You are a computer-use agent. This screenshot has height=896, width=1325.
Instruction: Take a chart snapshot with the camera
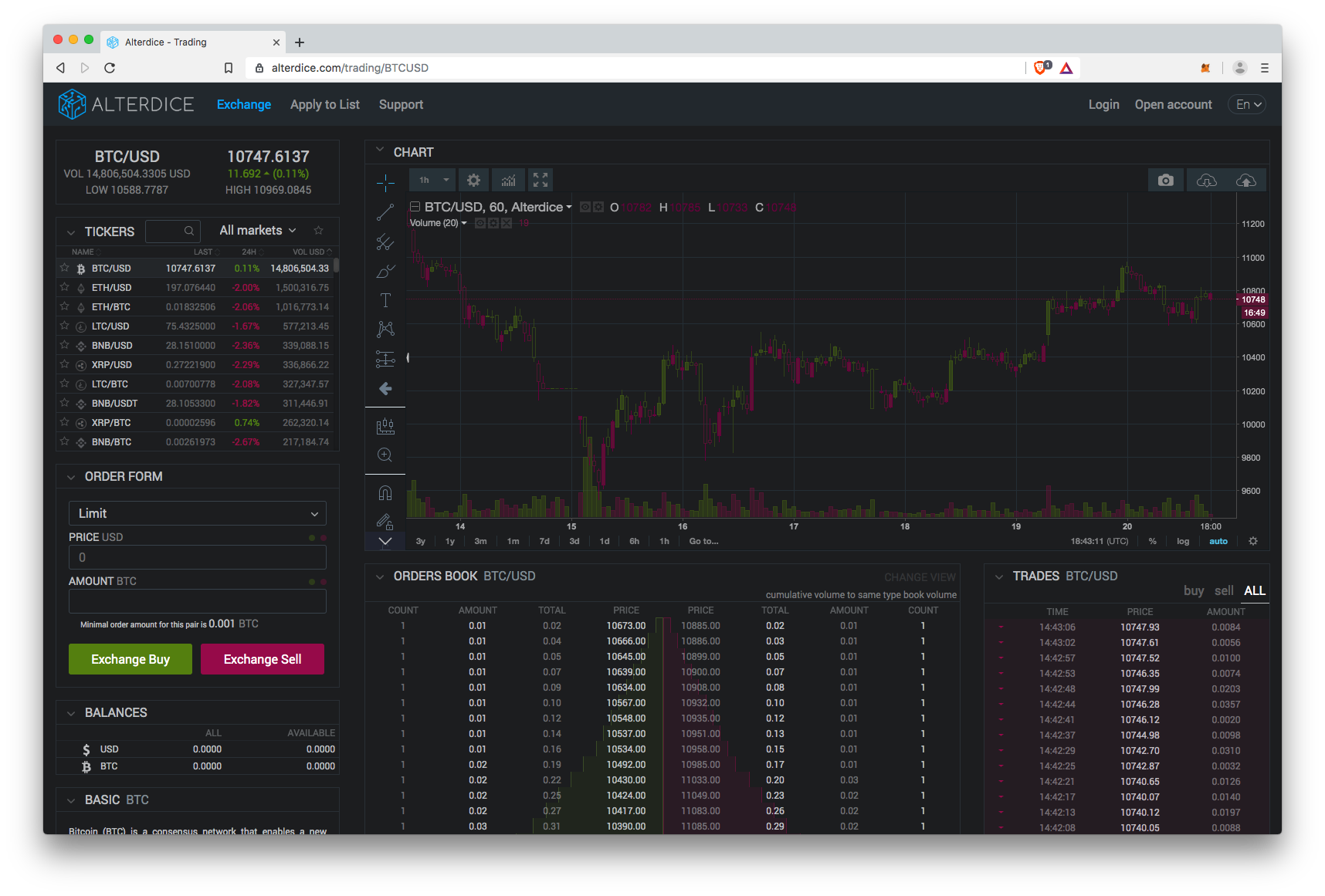(1166, 180)
